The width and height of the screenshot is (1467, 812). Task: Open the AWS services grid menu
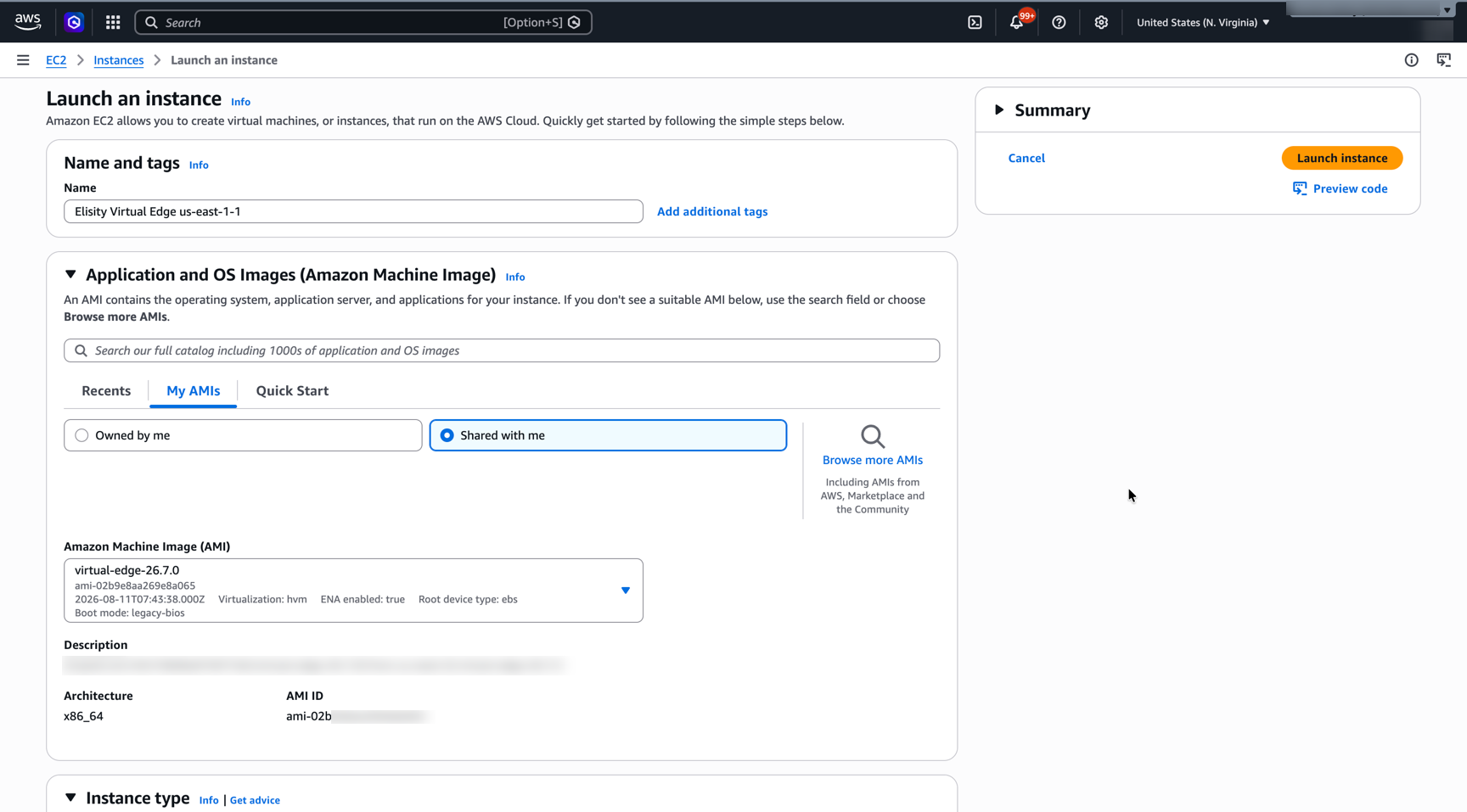(x=113, y=22)
